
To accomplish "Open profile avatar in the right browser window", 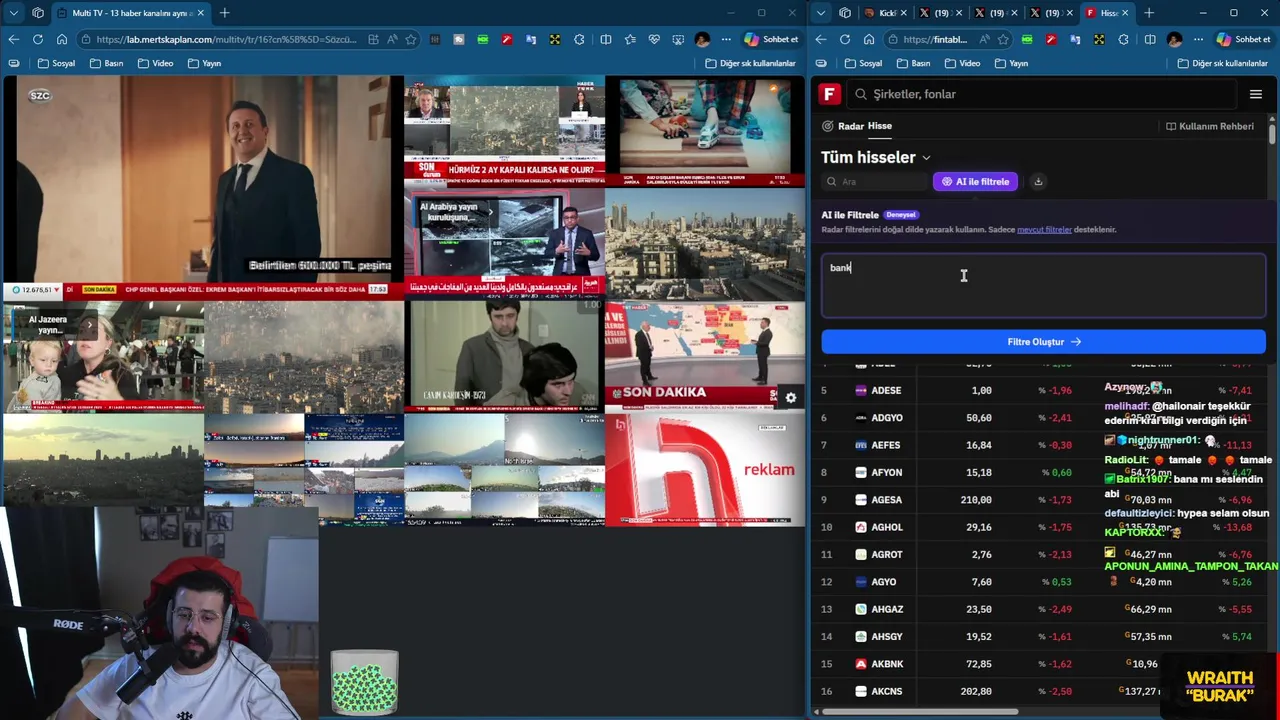I will pyautogui.click(x=1174, y=39).
